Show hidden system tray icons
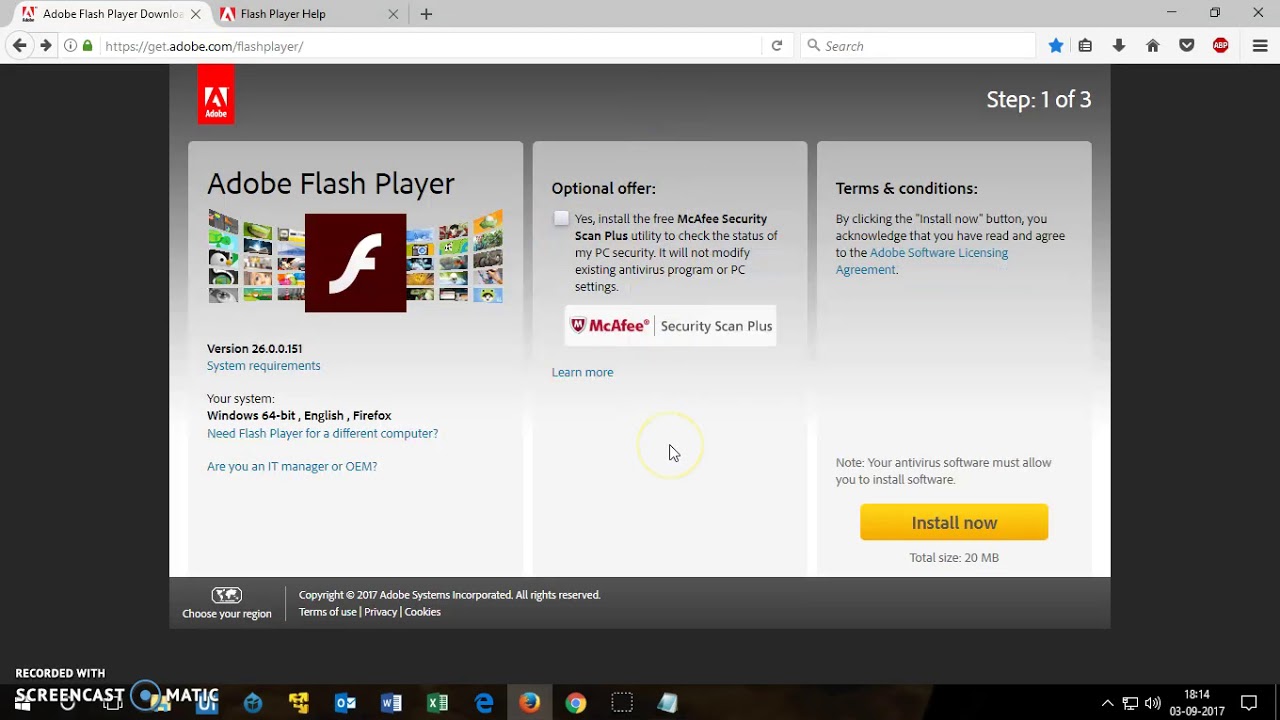Image resolution: width=1280 pixels, height=720 pixels. point(1107,703)
